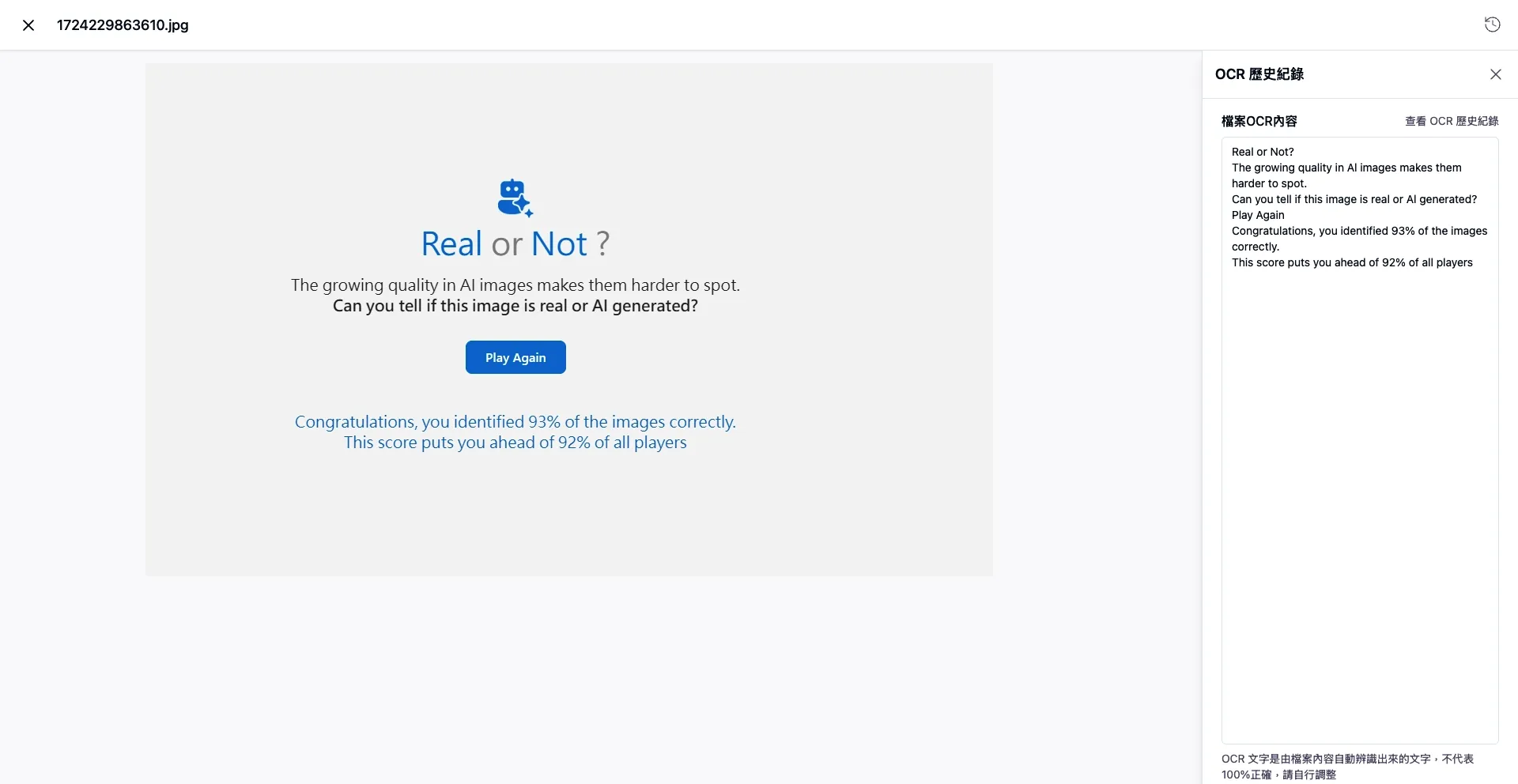Click bold "Can you tell if this image" text

[x=515, y=306]
